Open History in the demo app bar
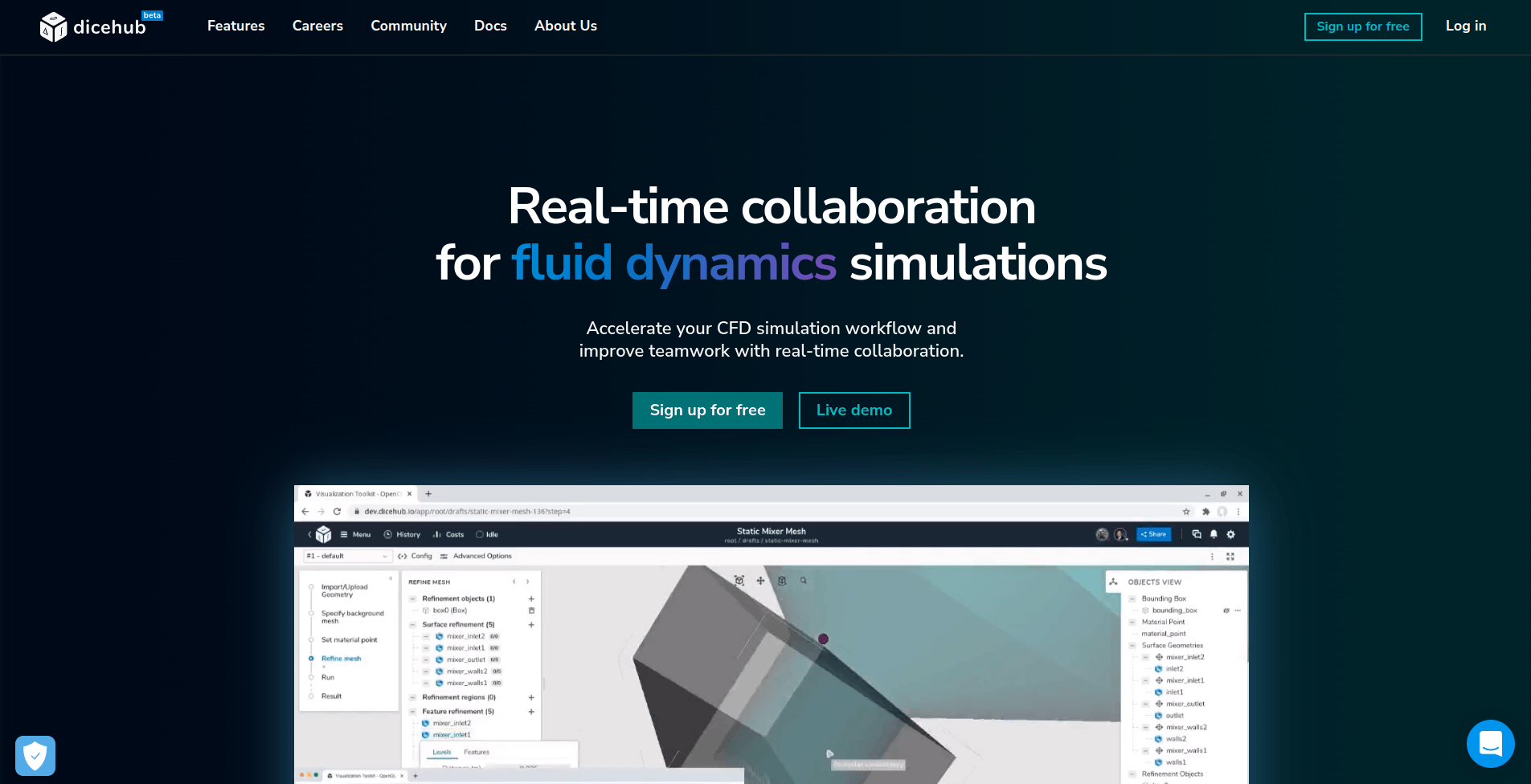This screenshot has width=1531, height=784. coord(402,535)
